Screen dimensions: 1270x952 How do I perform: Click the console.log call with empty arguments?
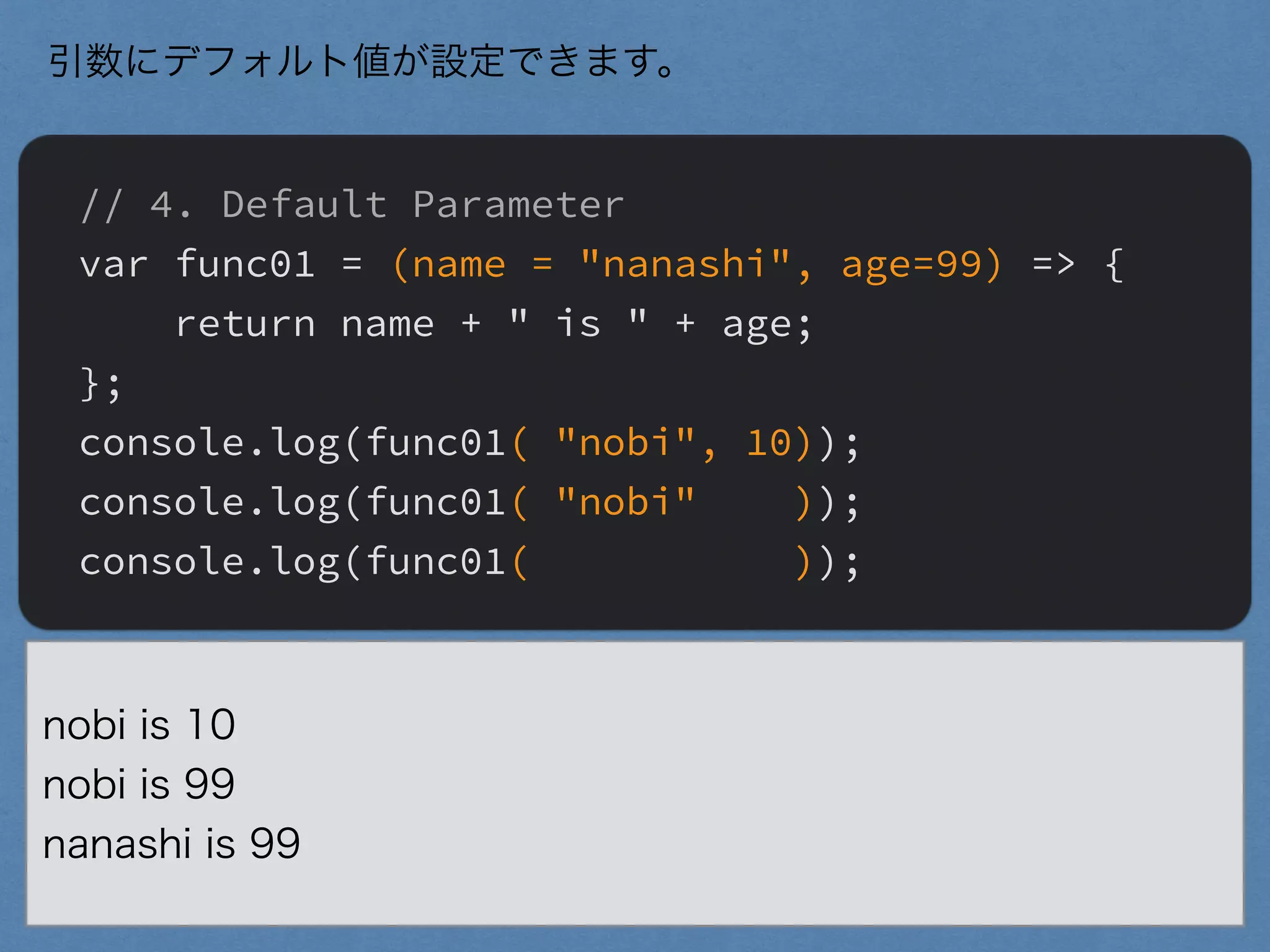[469, 562]
